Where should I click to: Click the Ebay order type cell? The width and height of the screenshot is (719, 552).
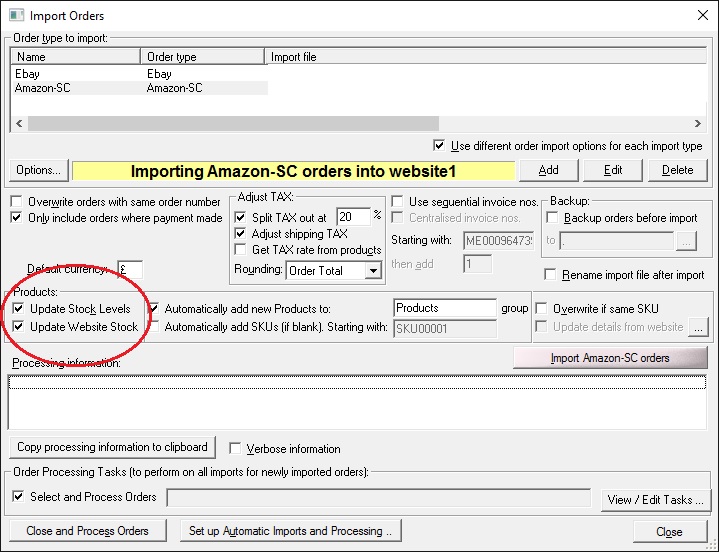point(159,74)
